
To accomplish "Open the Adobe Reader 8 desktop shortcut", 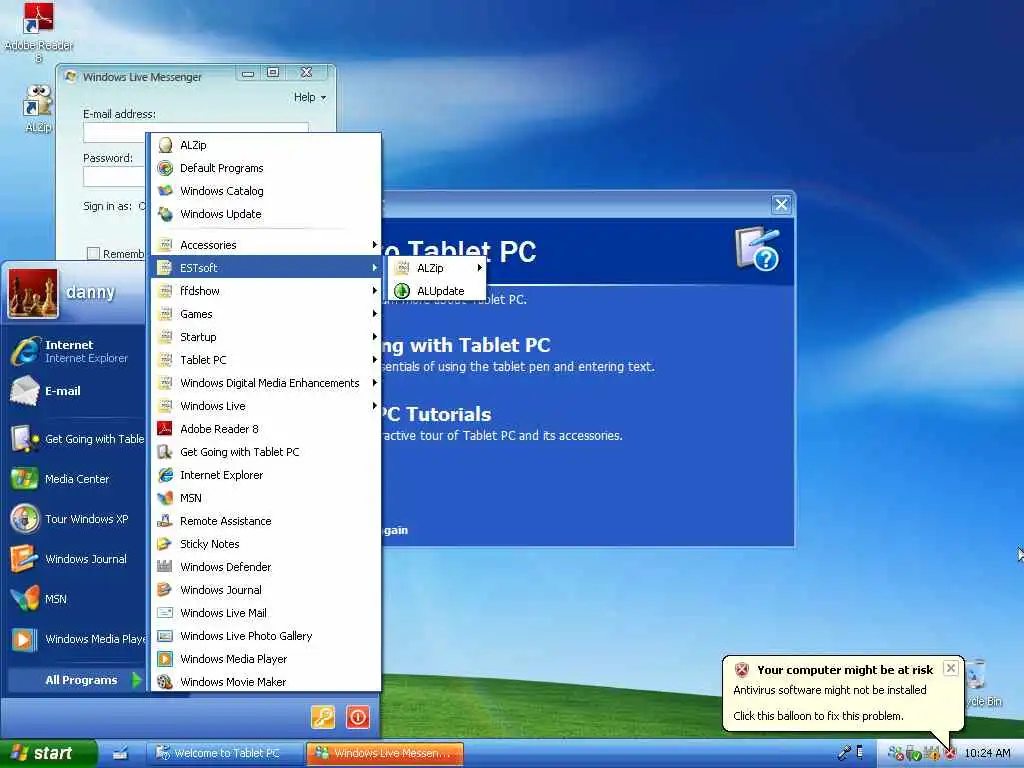I will [x=39, y=33].
